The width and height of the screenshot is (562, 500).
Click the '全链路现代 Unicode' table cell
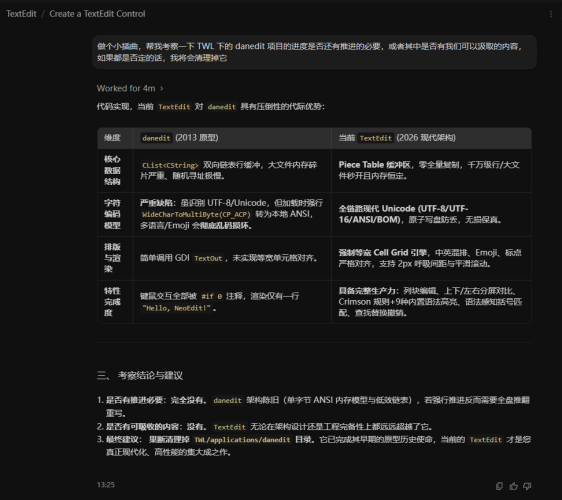(x=432, y=214)
